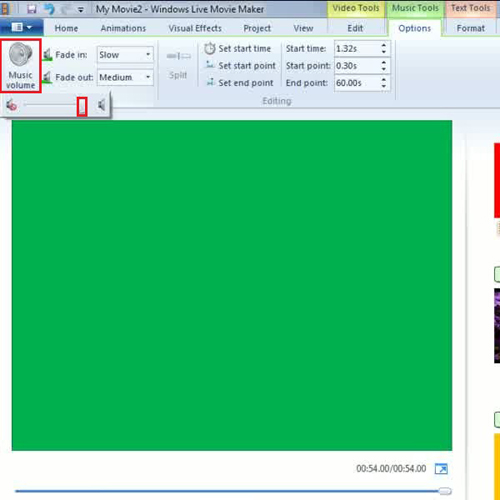Switch to the Animations tab
Viewport: 500px width, 500px height.
(123, 28)
